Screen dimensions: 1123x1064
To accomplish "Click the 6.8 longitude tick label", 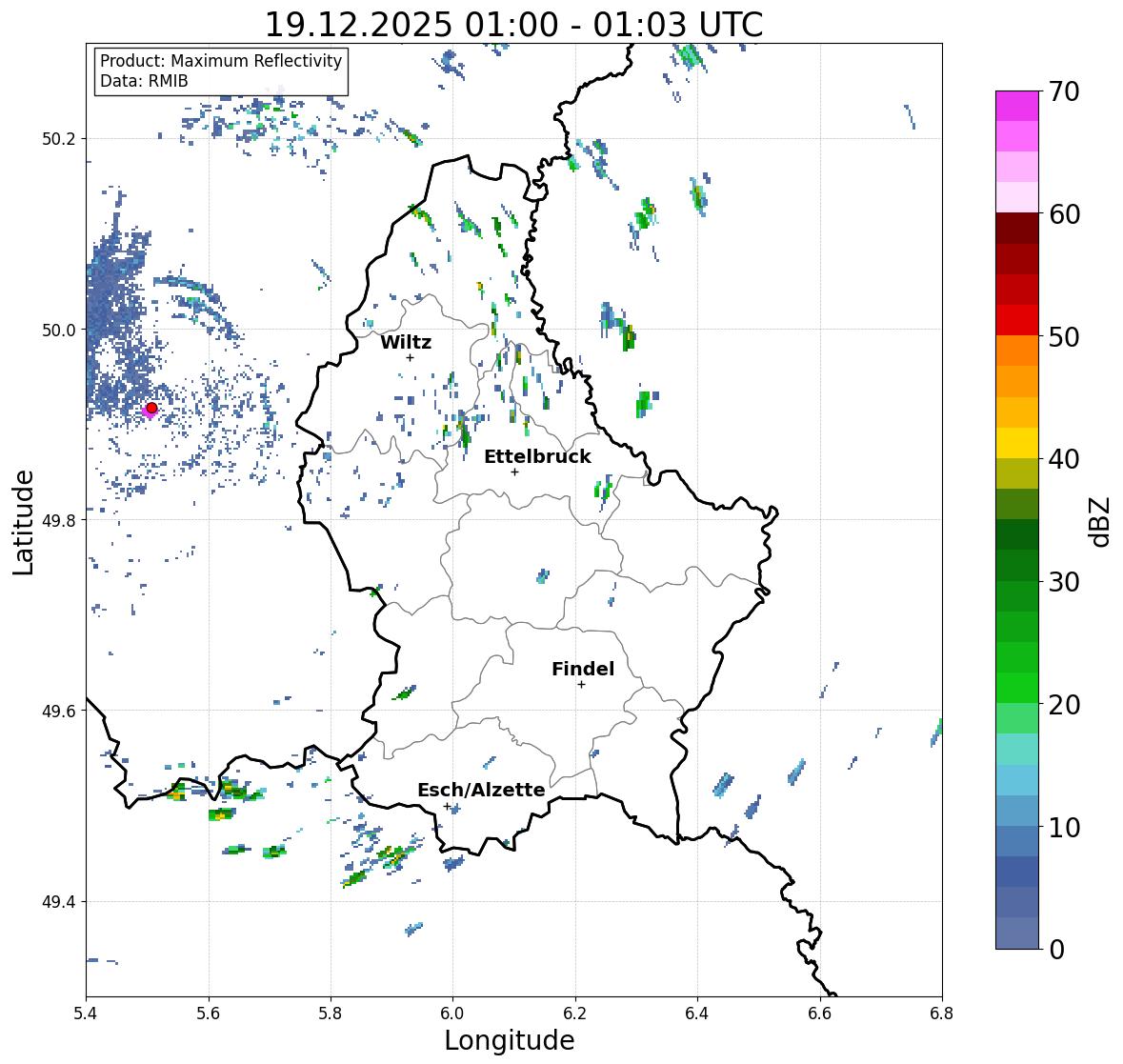I will pyautogui.click(x=942, y=1014).
